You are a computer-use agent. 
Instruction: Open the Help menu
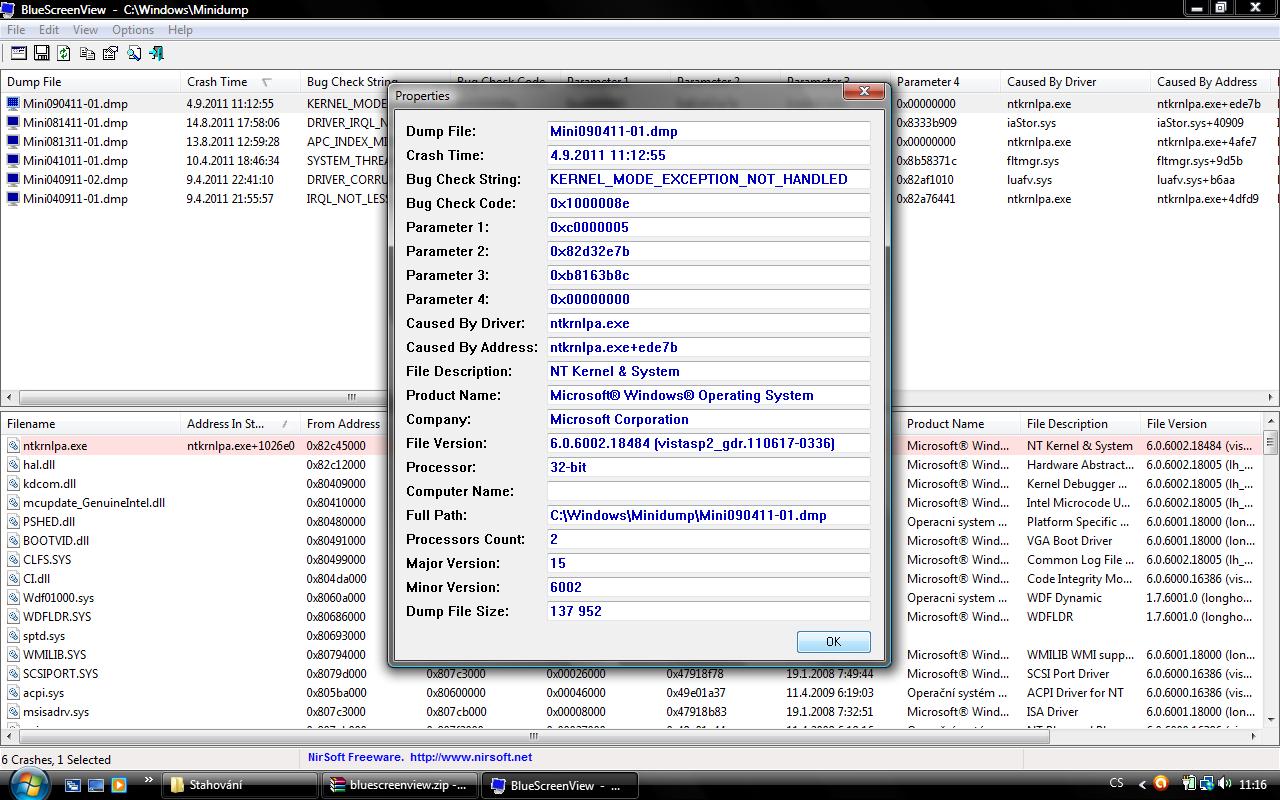tap(180, 30)
